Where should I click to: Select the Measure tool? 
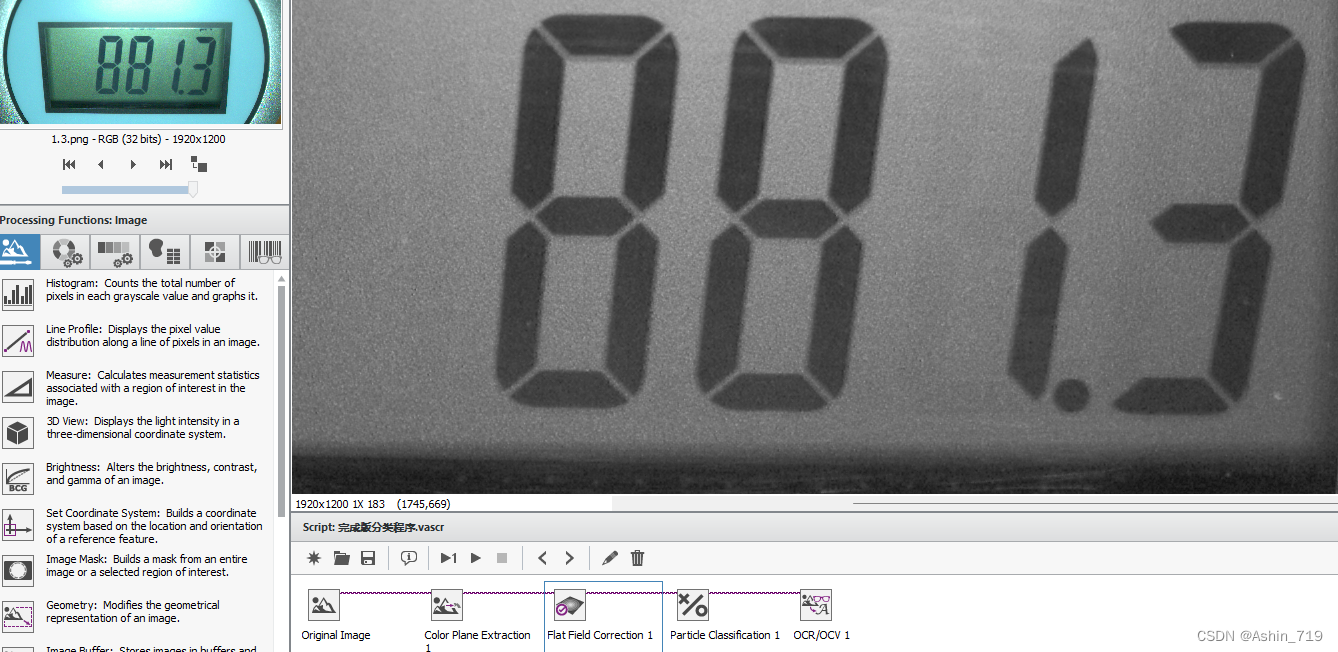pos(18,387)
